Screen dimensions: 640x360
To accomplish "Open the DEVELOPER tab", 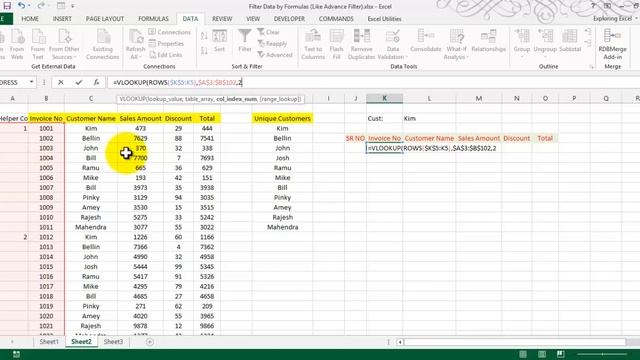I will (x=289, y=19).
